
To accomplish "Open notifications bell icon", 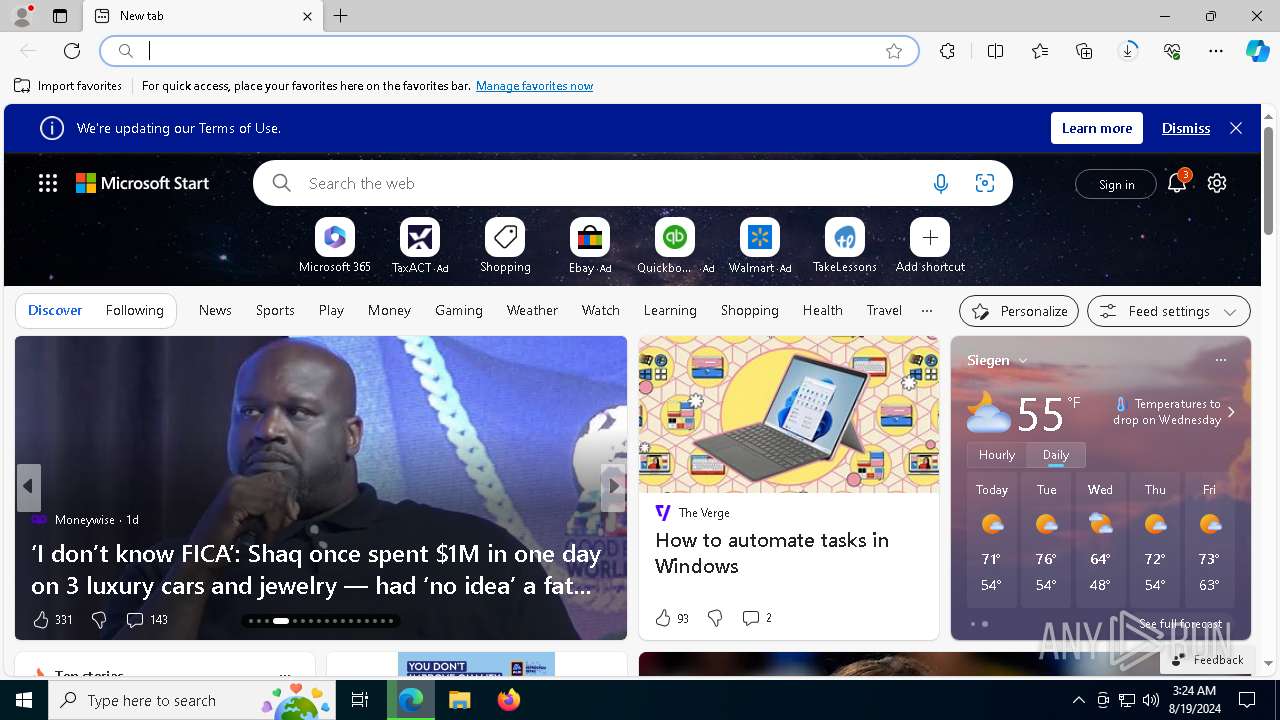I will pos(1177,182).
